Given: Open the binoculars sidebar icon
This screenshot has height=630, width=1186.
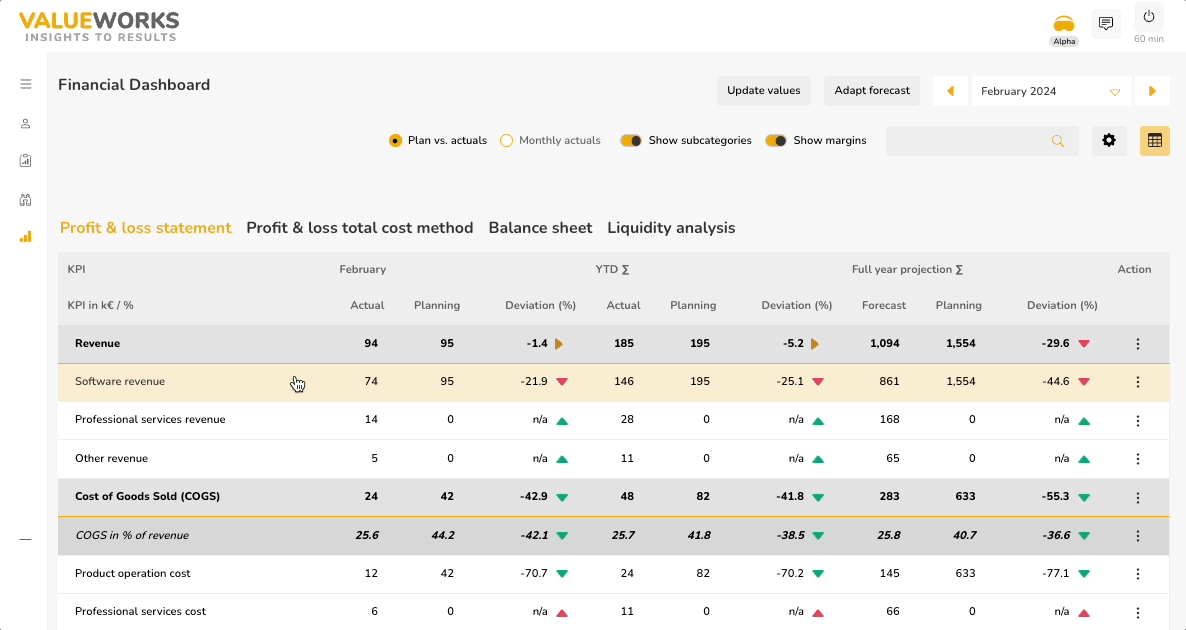Looking at the screenshot, I should click(x=26, y=199).
